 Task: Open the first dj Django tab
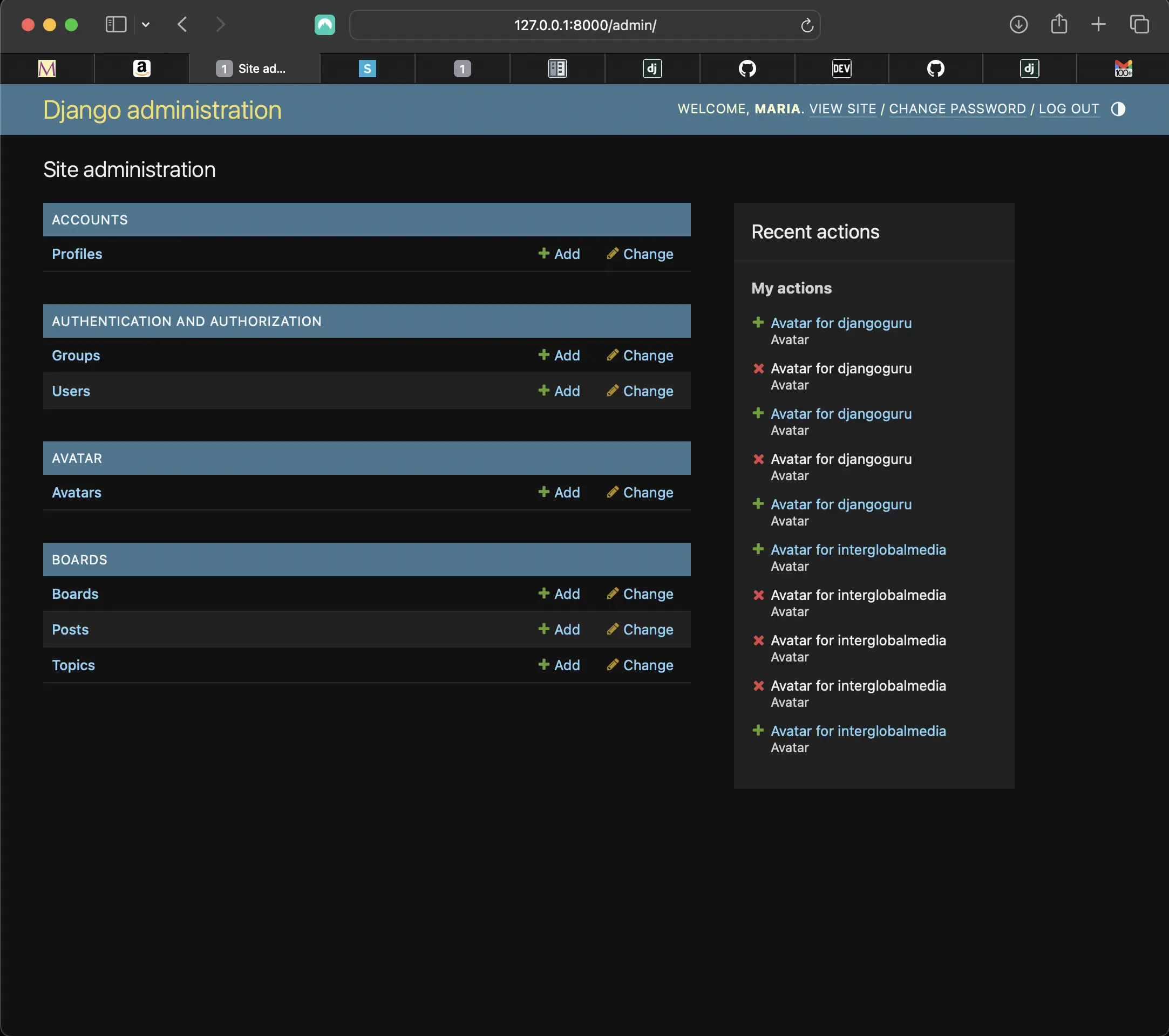point(652,69)
